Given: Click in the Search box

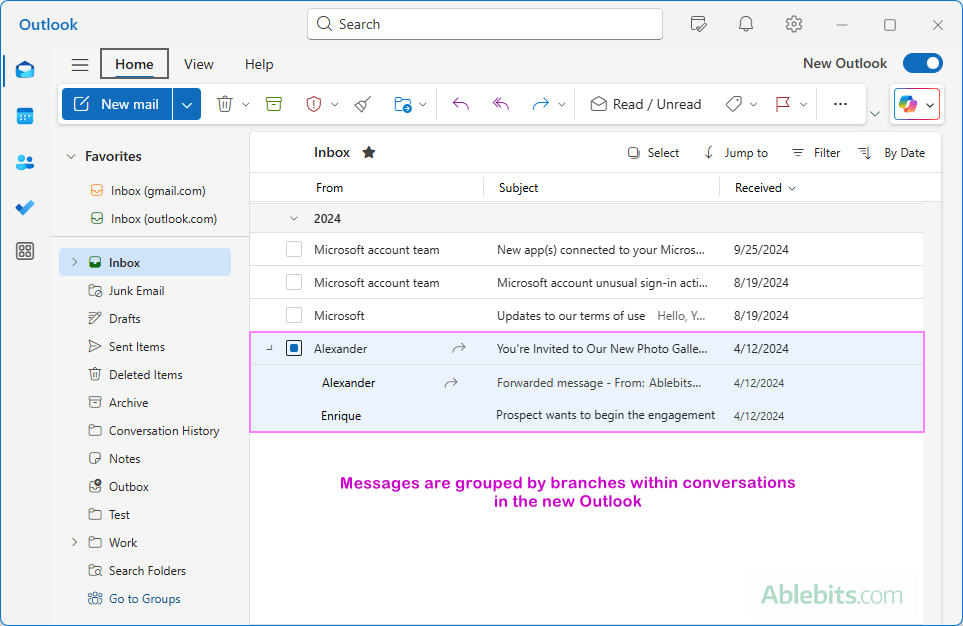Looking at the screenshot, I should coord(485,24).
